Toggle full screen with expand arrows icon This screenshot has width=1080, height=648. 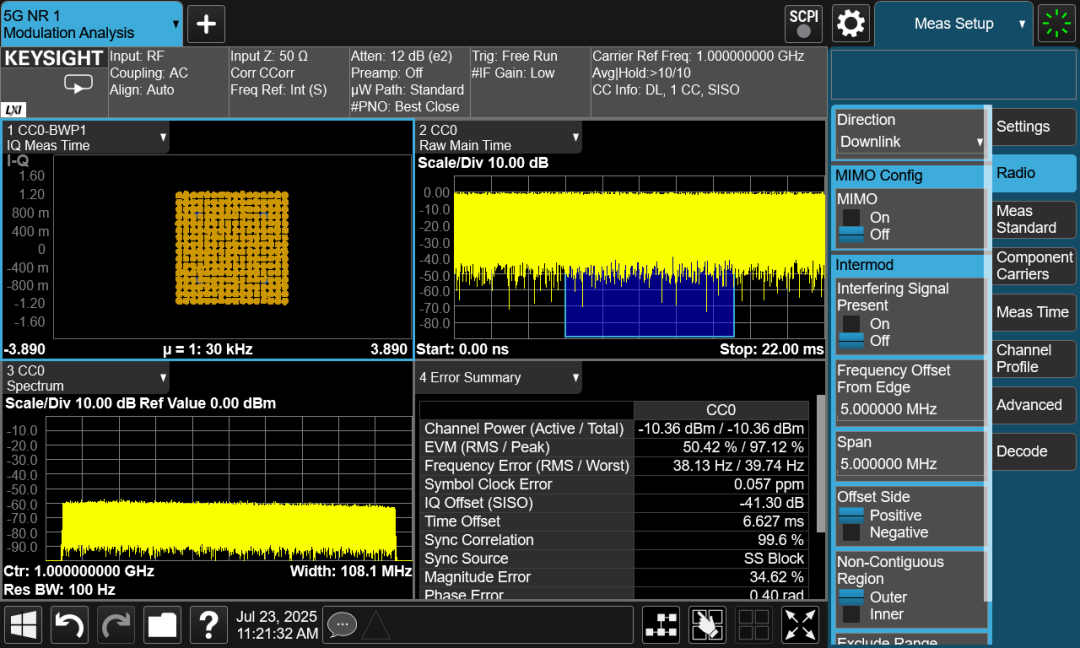pos(800,625)
